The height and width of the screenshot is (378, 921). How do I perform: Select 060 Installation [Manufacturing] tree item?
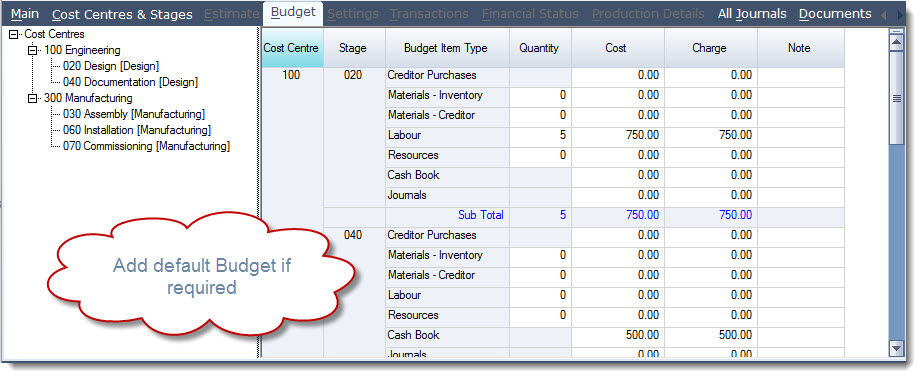point(137,130)
